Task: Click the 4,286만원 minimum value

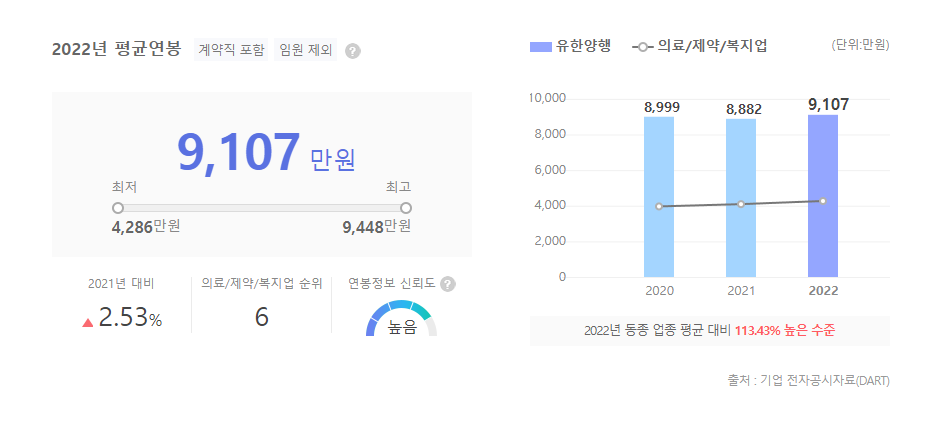Action: coord(146,227)
